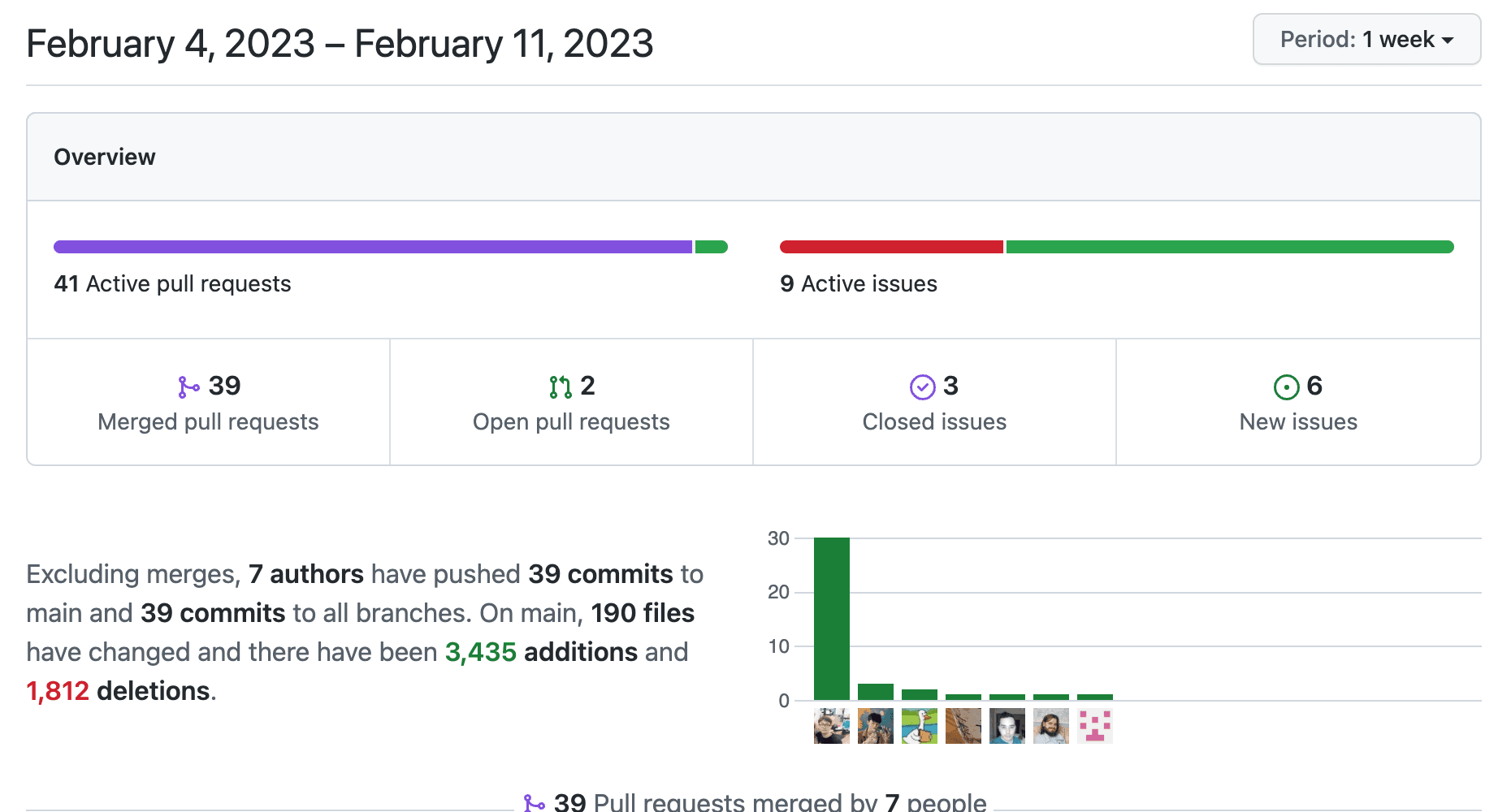
Task: Click the closed issues checkmark icon
Action: point(922,387)
